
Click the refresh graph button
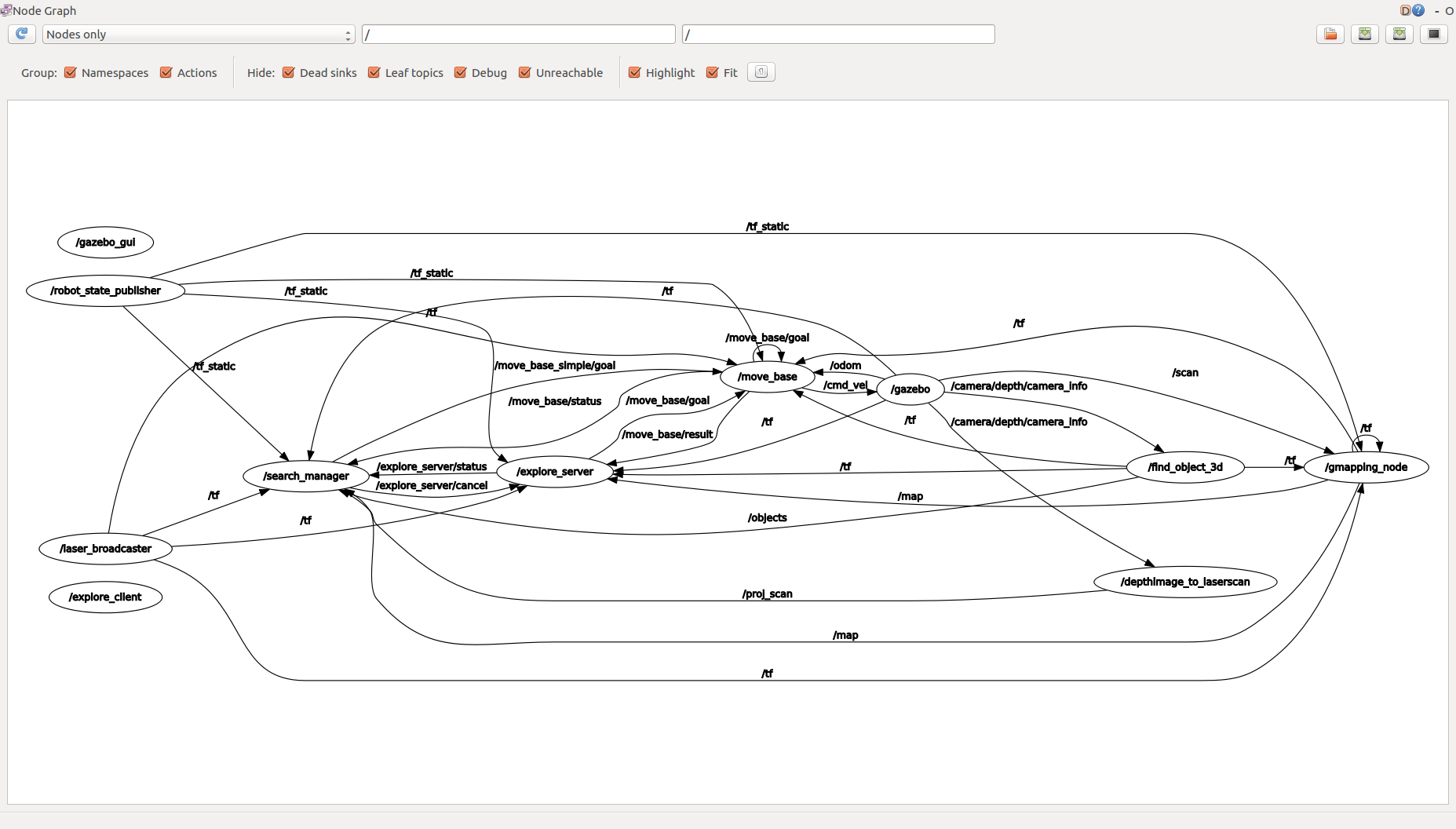22,34
